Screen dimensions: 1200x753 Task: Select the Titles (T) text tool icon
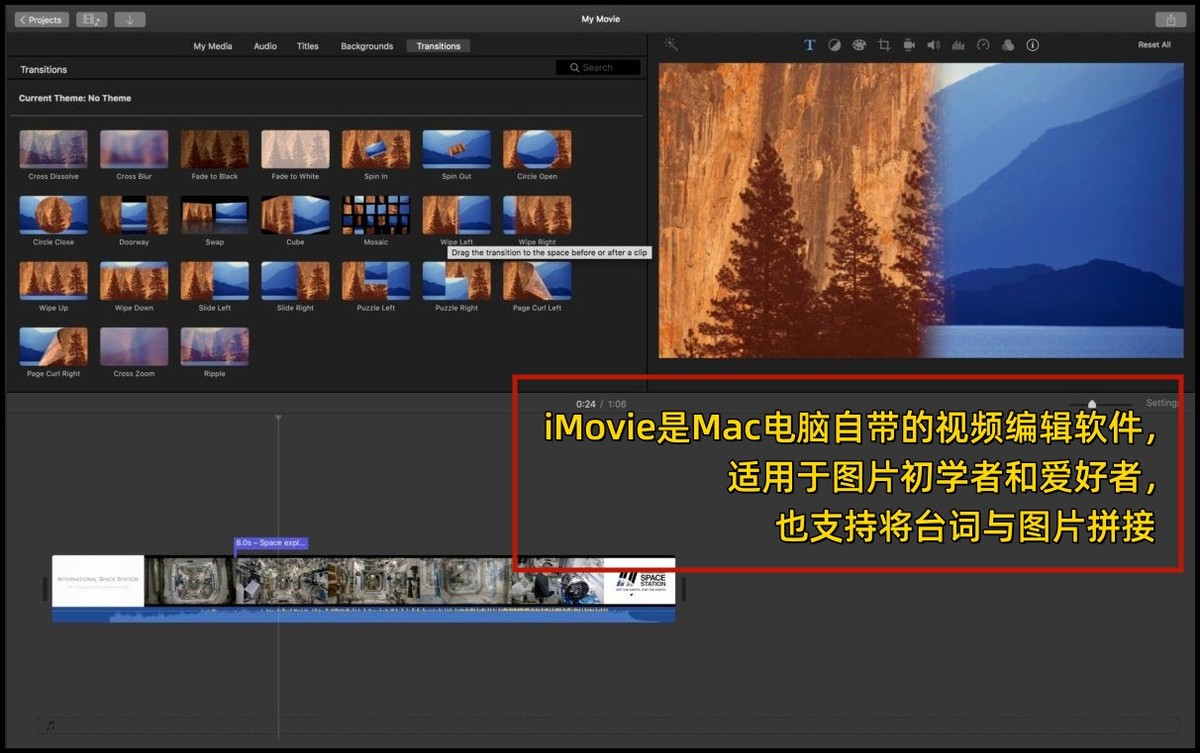pos(810,45)
